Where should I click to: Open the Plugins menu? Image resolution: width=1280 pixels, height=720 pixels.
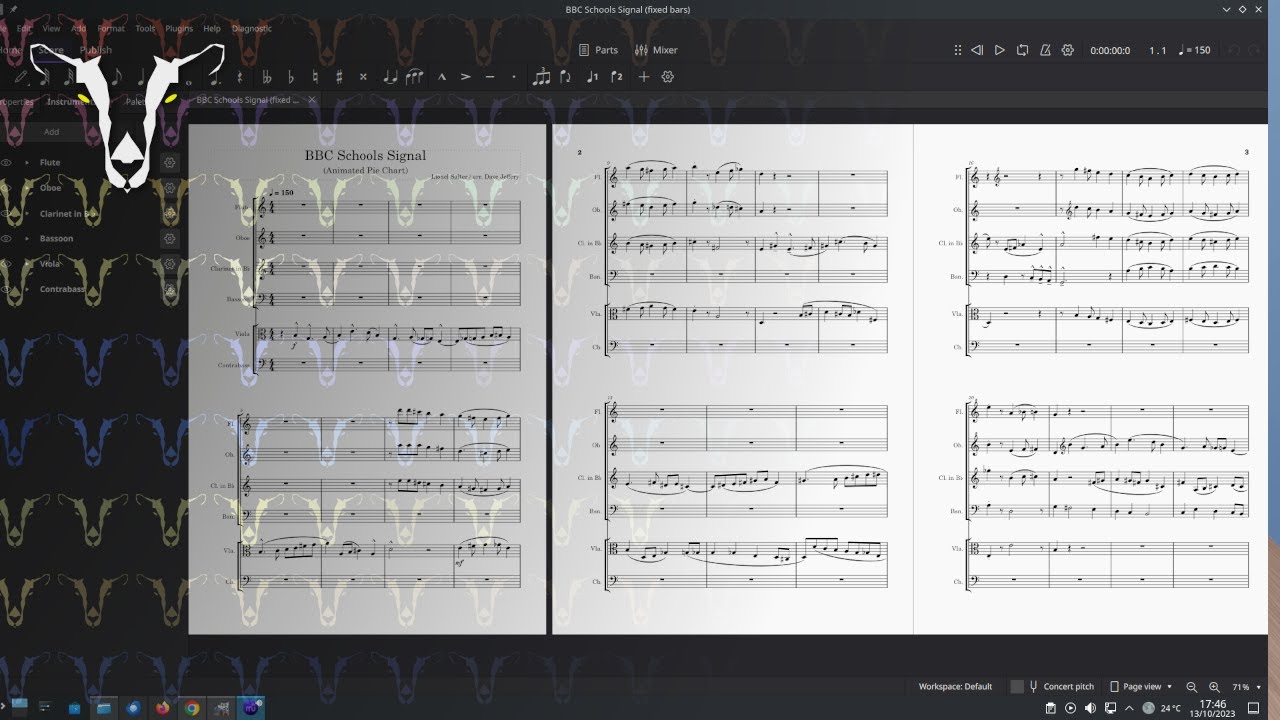[179, 29]
